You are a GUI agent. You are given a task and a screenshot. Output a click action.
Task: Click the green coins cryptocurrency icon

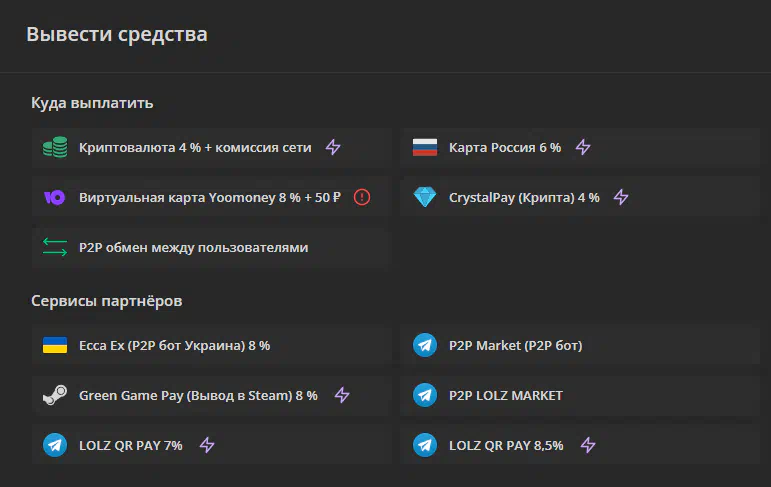(55, 147)
